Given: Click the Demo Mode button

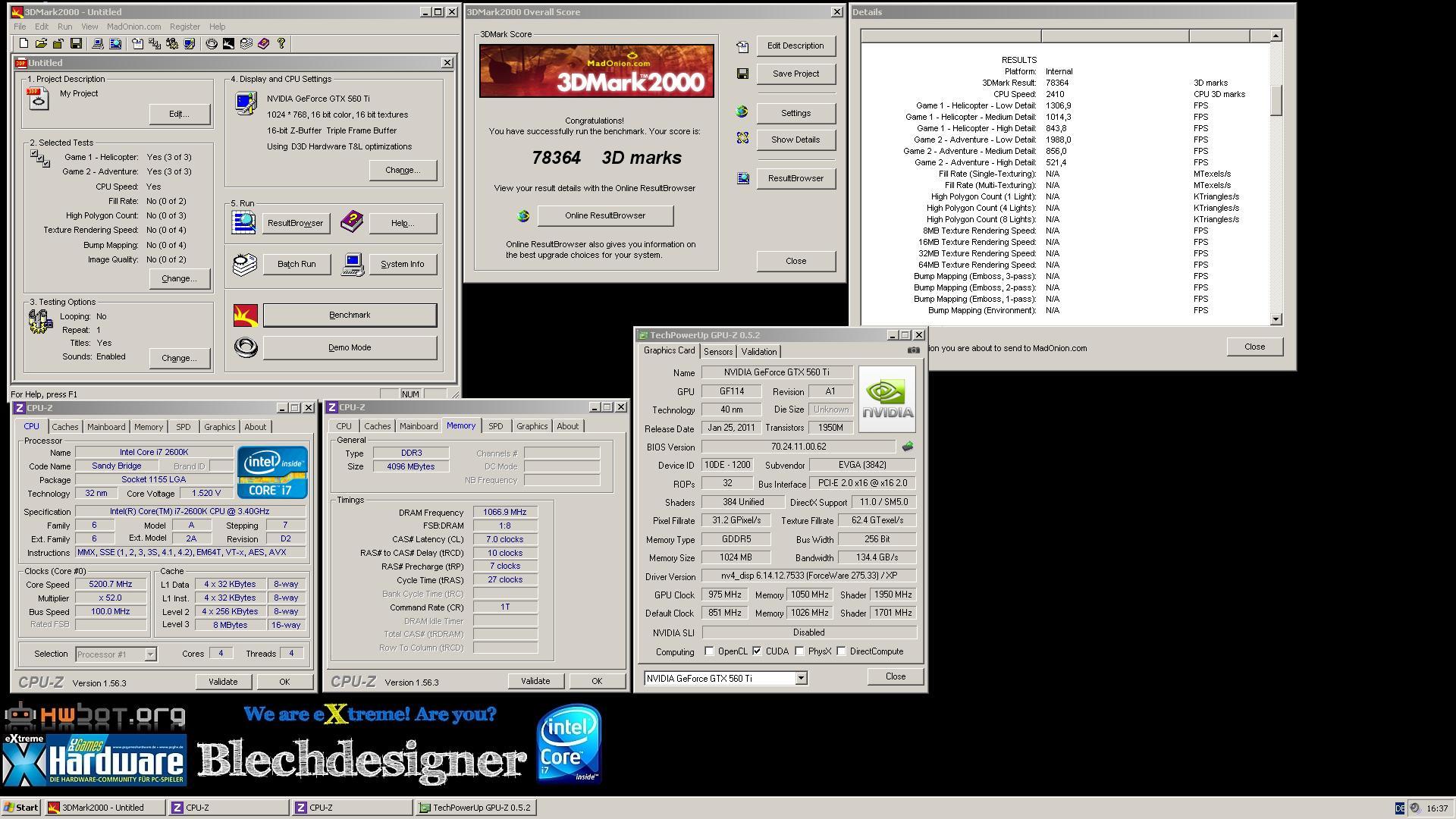Looking at the screenshot, I should (x=350, y=347).
